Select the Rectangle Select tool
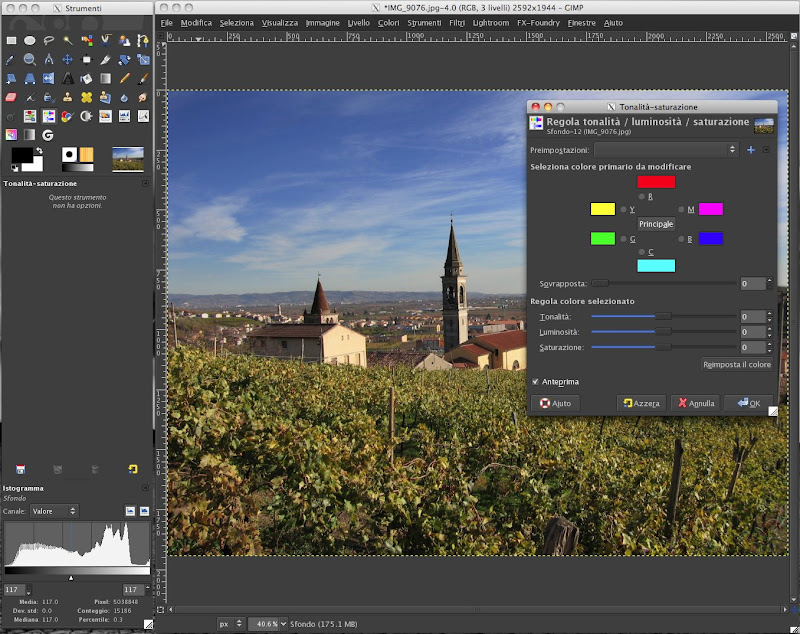The height and width of the screenshot is (634, 800). [11, 40]
